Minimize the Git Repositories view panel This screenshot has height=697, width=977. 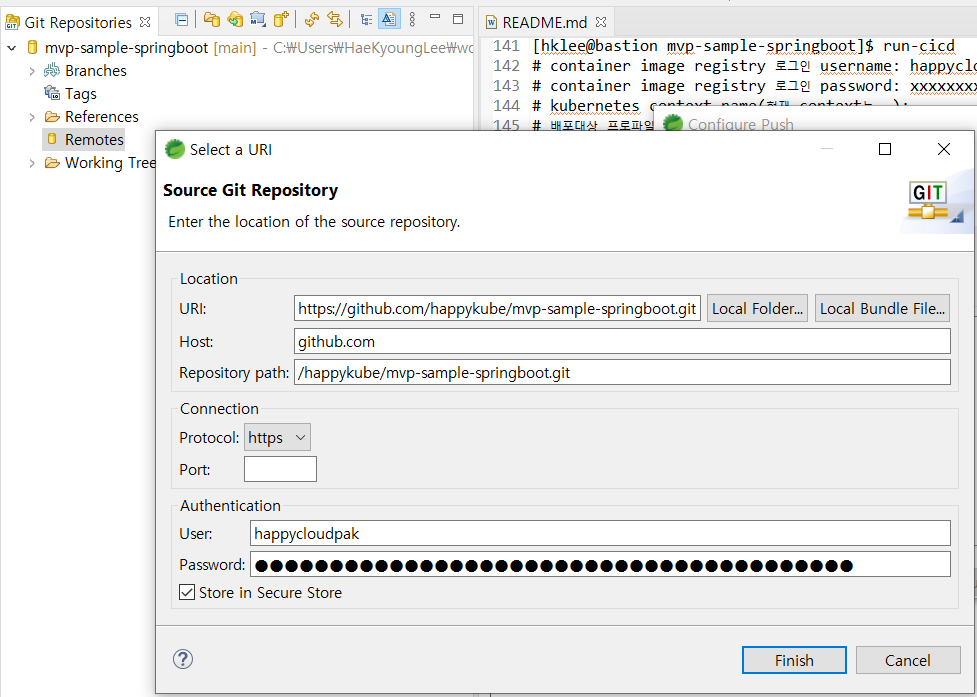pyautogui.click(x=435, y=17)
